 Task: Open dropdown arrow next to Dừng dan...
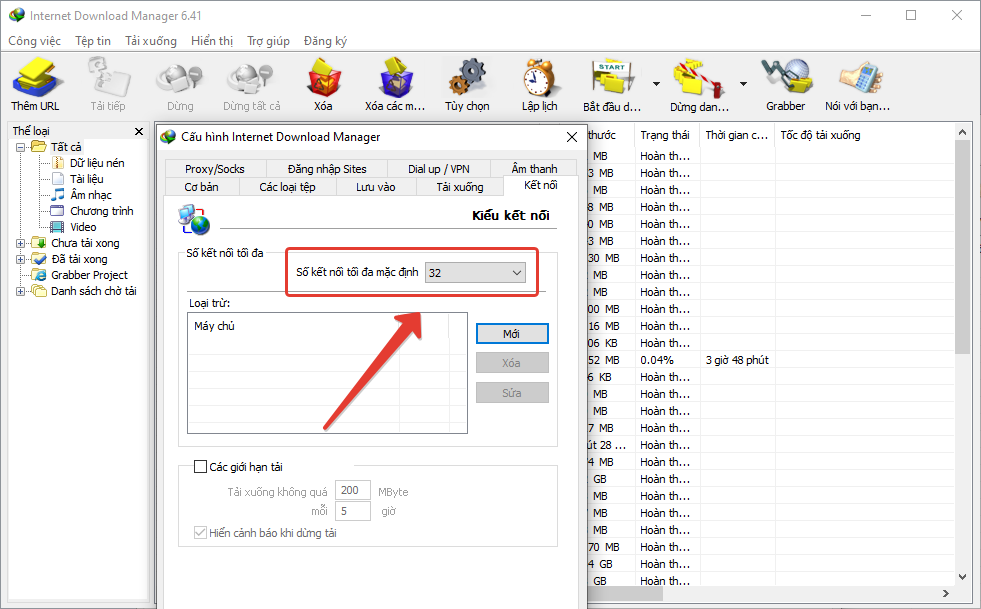[x=743, y=84]
